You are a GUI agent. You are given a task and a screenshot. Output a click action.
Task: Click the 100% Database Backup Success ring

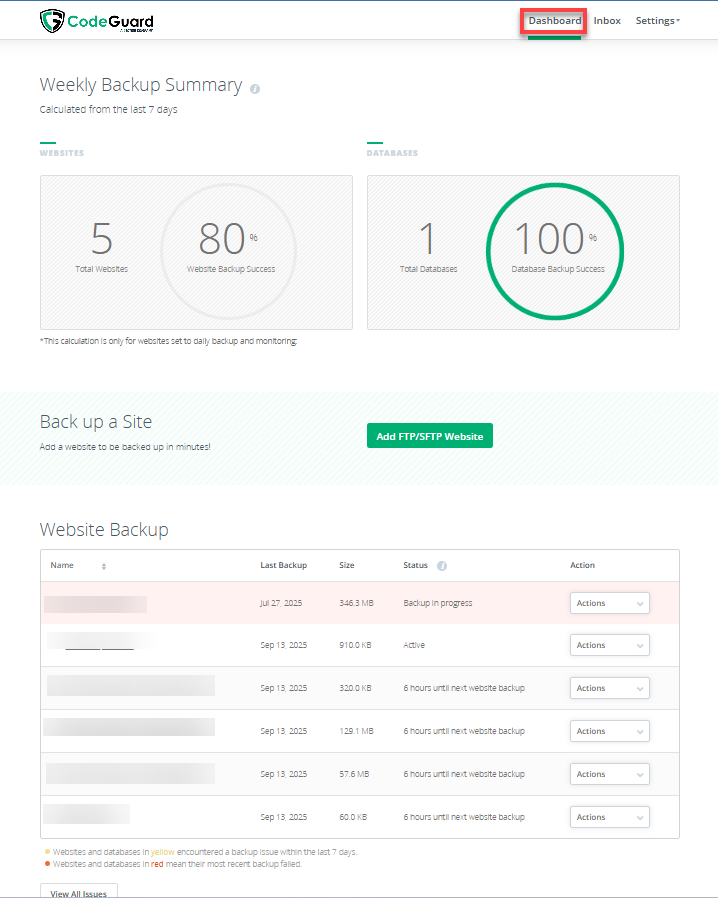click(555, 247)
